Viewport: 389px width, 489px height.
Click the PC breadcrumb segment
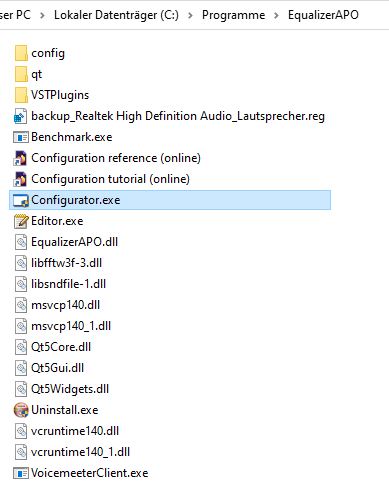pyautogui.click(x=15, y=15)
